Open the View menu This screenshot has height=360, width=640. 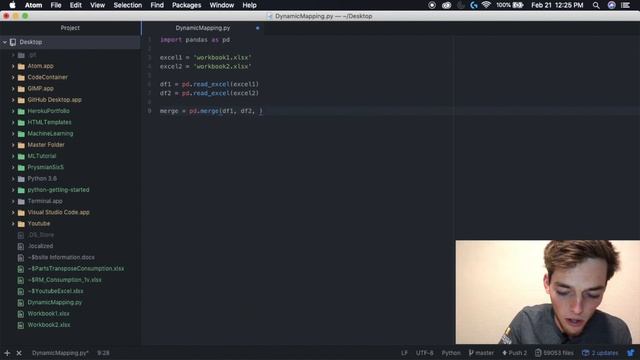point(97,5)
